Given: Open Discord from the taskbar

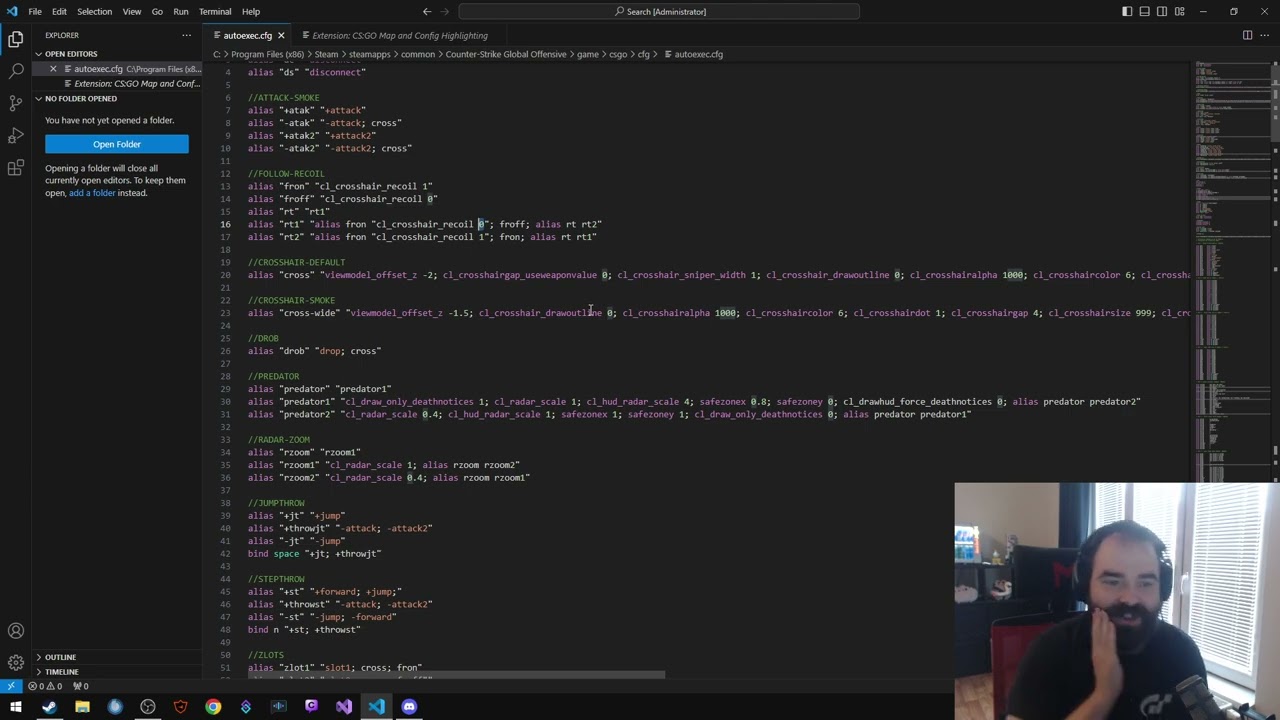Looking at the screenshot, I should [x=409, y=707].
